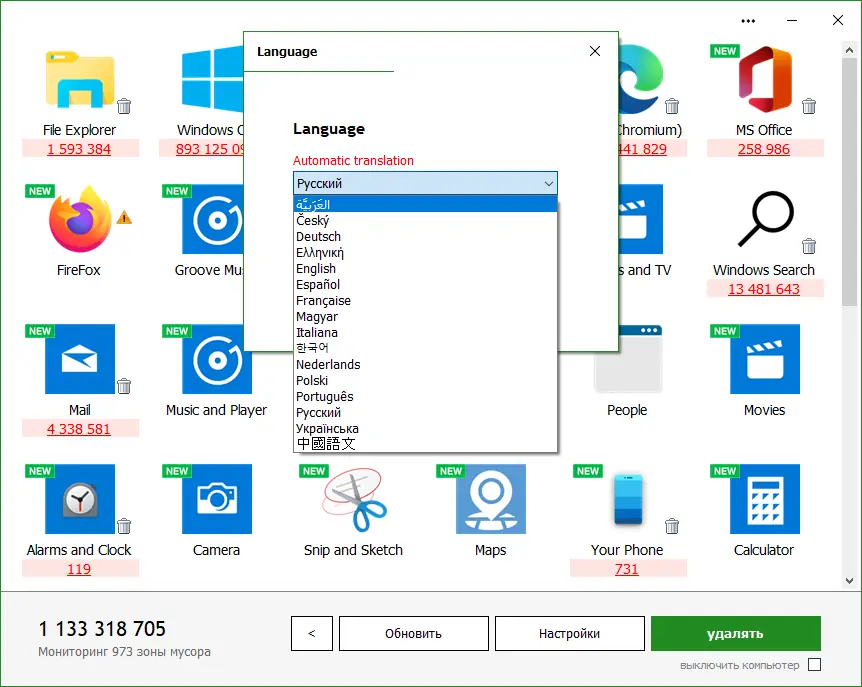Select the People app icon
This screenshot has width=862, height=687.
pyautogui.click(x=628, y=359)
